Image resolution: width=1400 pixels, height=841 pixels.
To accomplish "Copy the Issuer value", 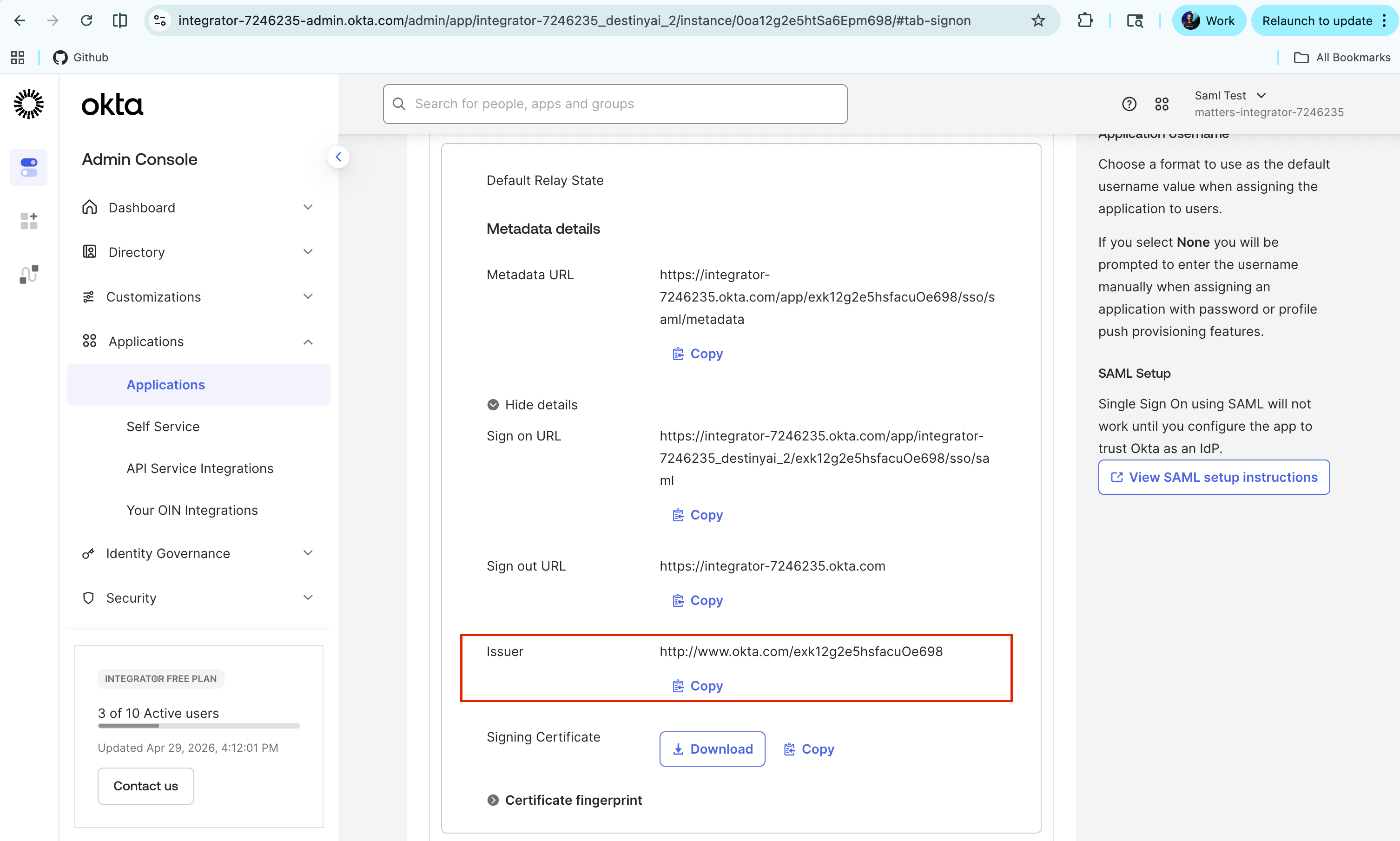I will point(698,686).
